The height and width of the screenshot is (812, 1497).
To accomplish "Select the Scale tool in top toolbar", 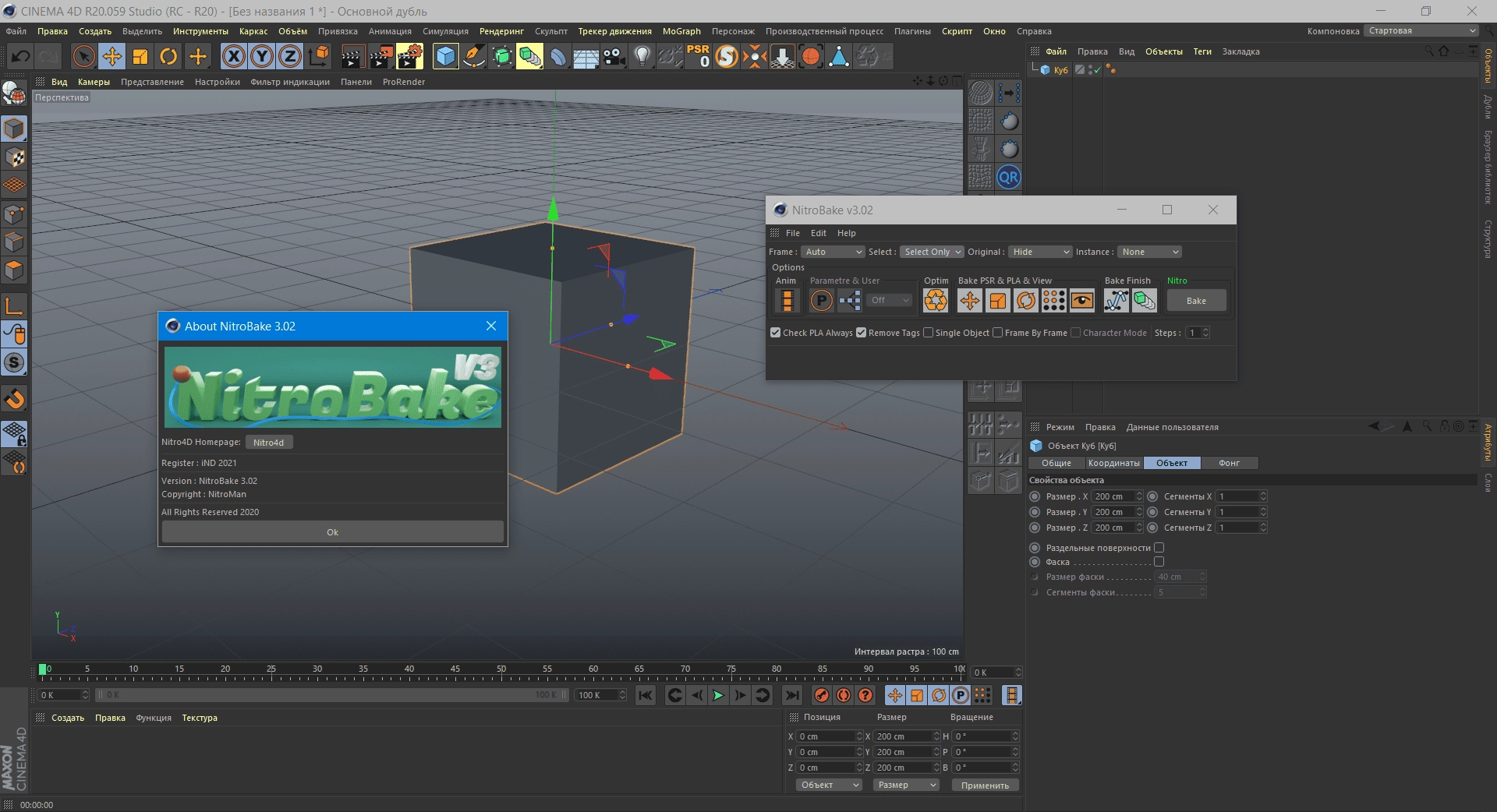I will click(x=140, y=56).
